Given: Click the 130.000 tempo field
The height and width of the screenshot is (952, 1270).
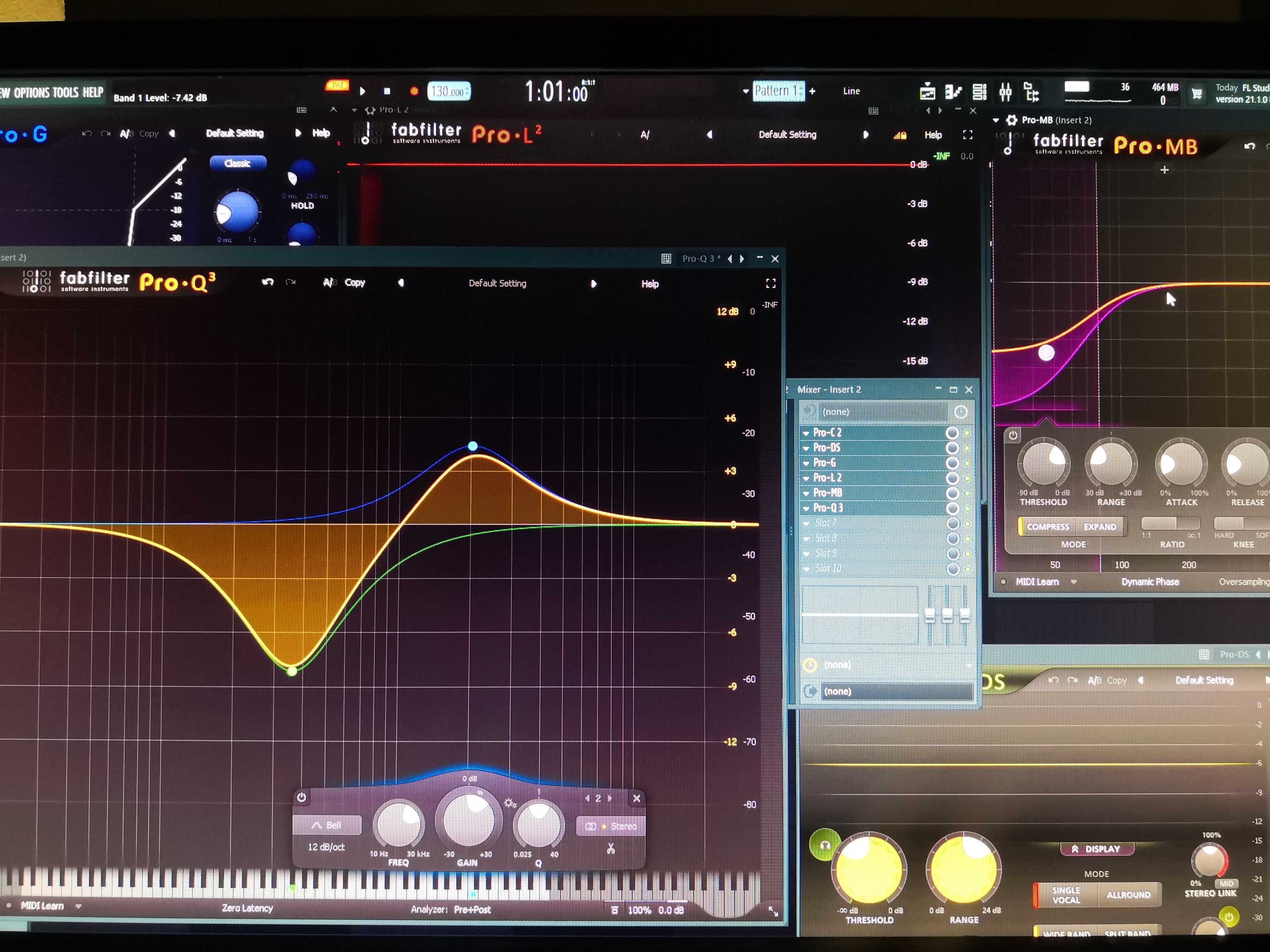Looking at the screenshot, I should click(449, 91).
